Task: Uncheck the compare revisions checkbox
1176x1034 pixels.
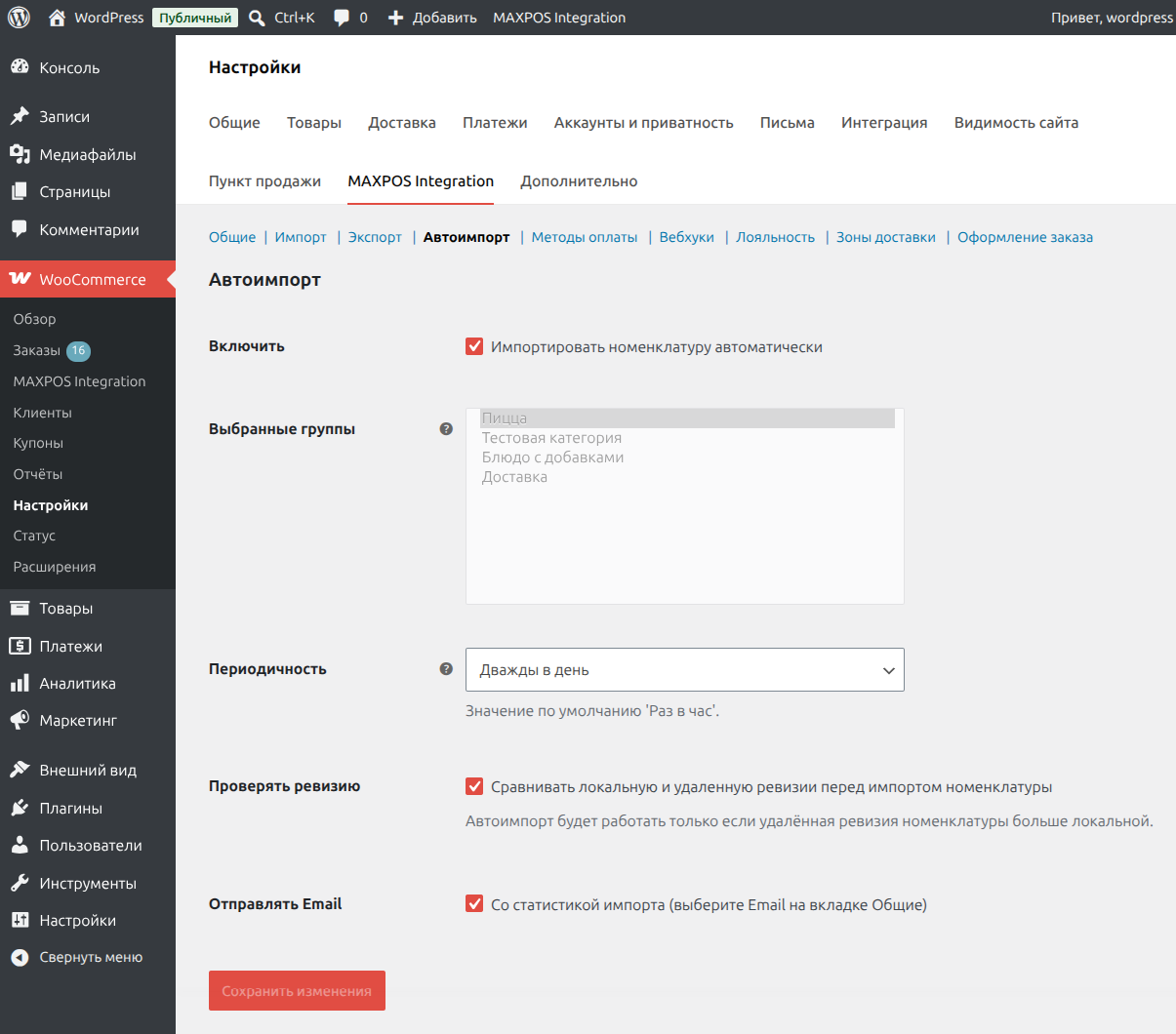Action: tap(474, 786)
